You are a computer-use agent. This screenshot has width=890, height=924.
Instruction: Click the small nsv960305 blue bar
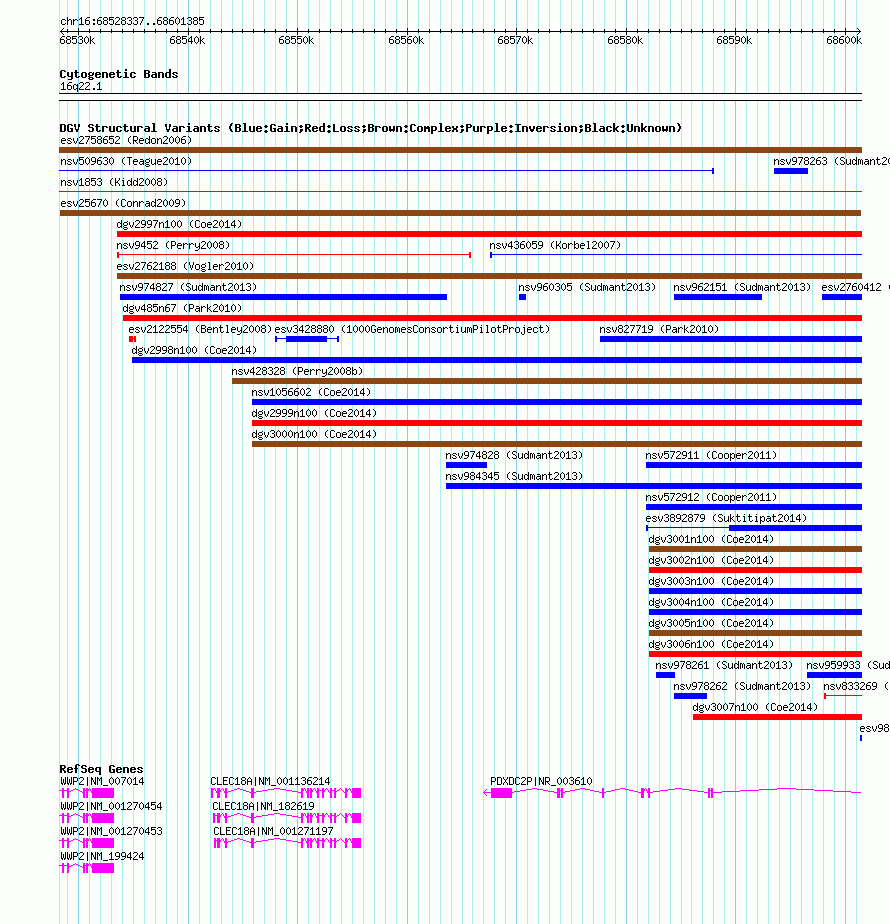pyautogui.click(x=522, y=297)
